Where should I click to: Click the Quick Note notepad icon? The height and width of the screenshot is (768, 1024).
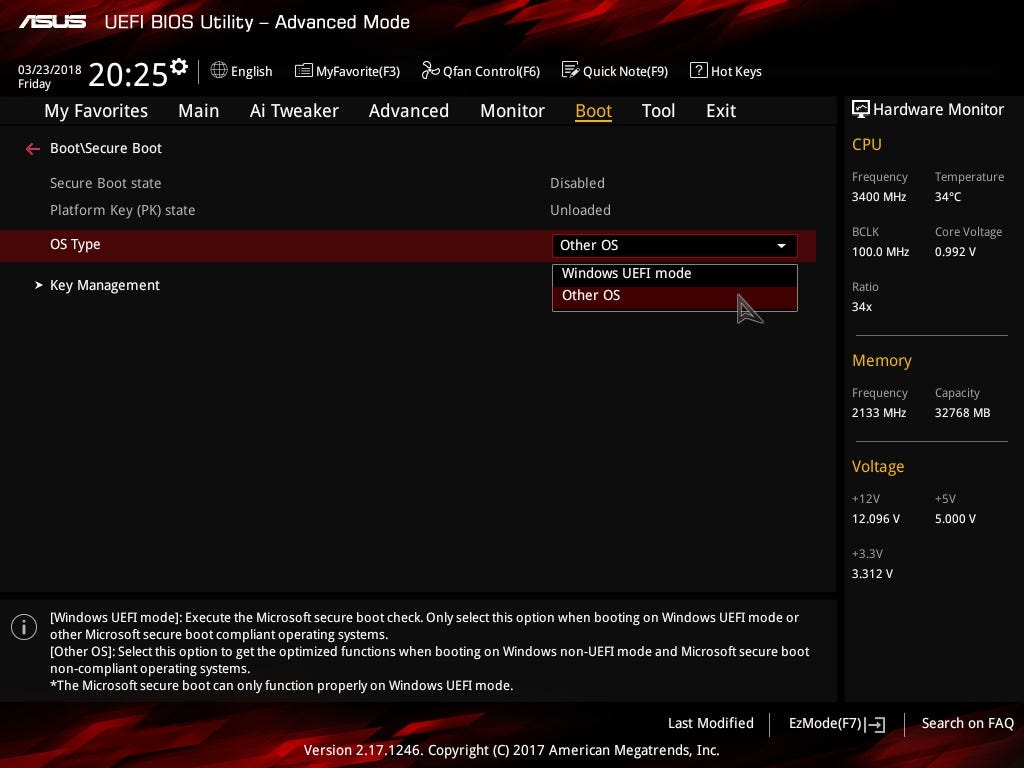pyautogui.click(x=570, y=70)
